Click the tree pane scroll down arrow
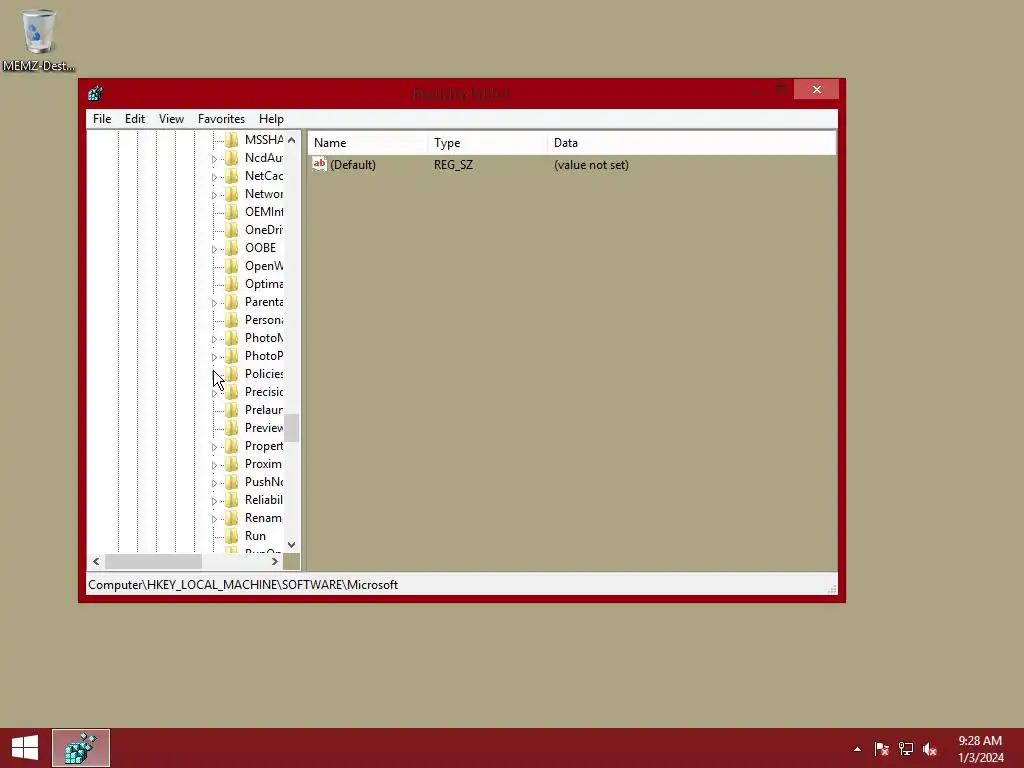This screenshot has width=1024, height=768. point(292,545)
